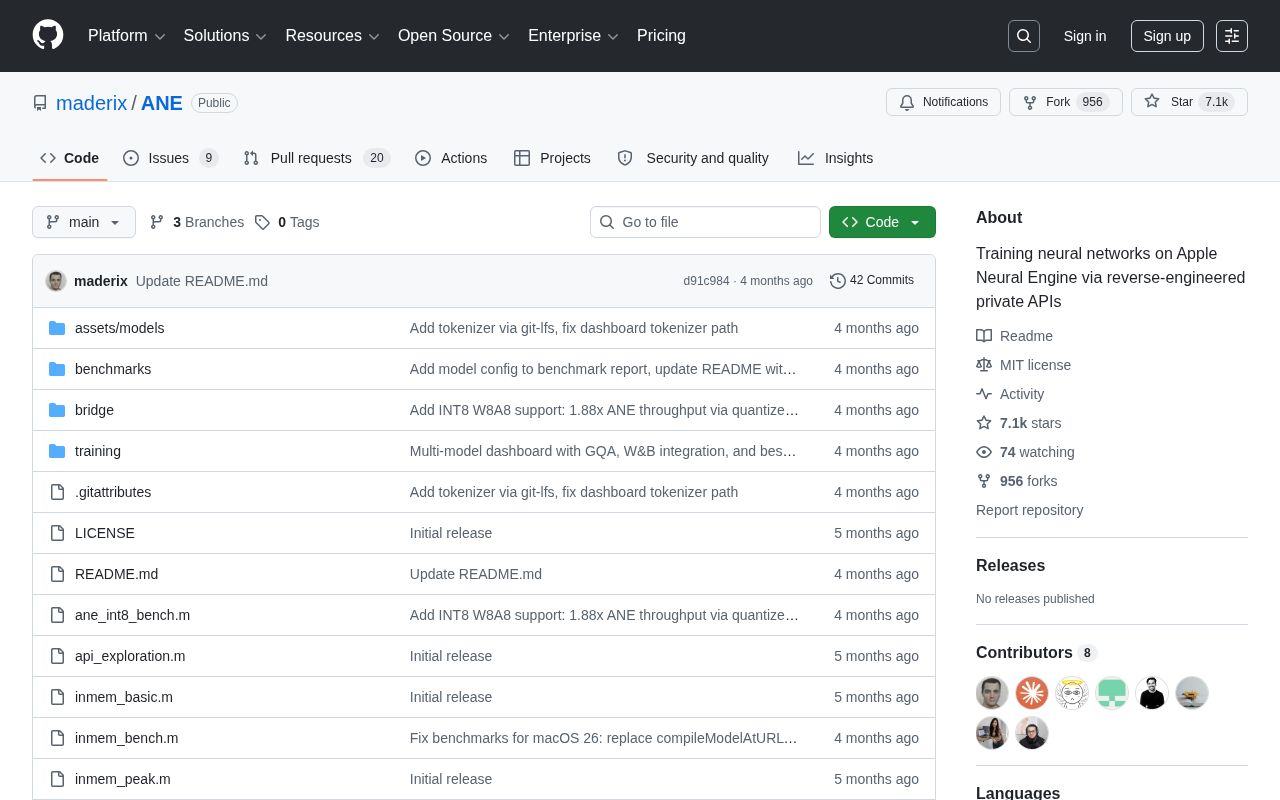Image resolution: width=1280 pixels, height=800 pixels.
Task: View the Activity pulse link in About
Action: coord(1010,394)
